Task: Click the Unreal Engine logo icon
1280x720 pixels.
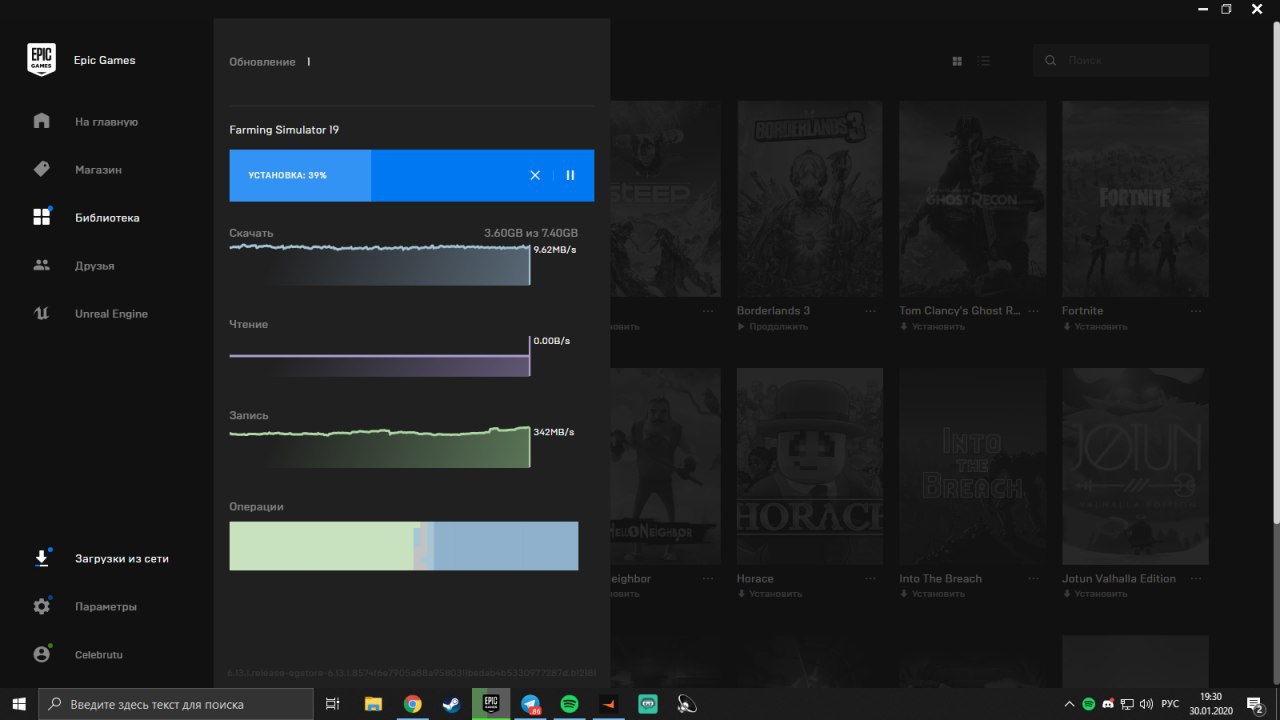Action: pos(42,313)
